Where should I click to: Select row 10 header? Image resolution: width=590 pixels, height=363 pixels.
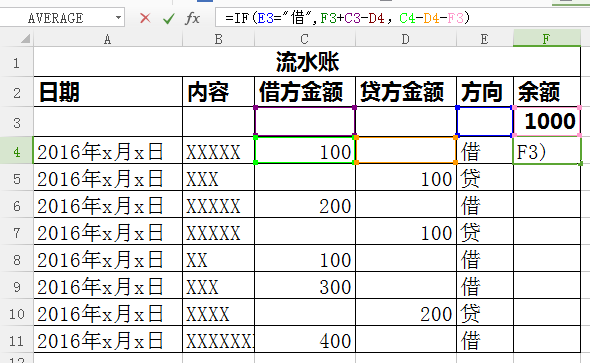[x=17, y=313]
